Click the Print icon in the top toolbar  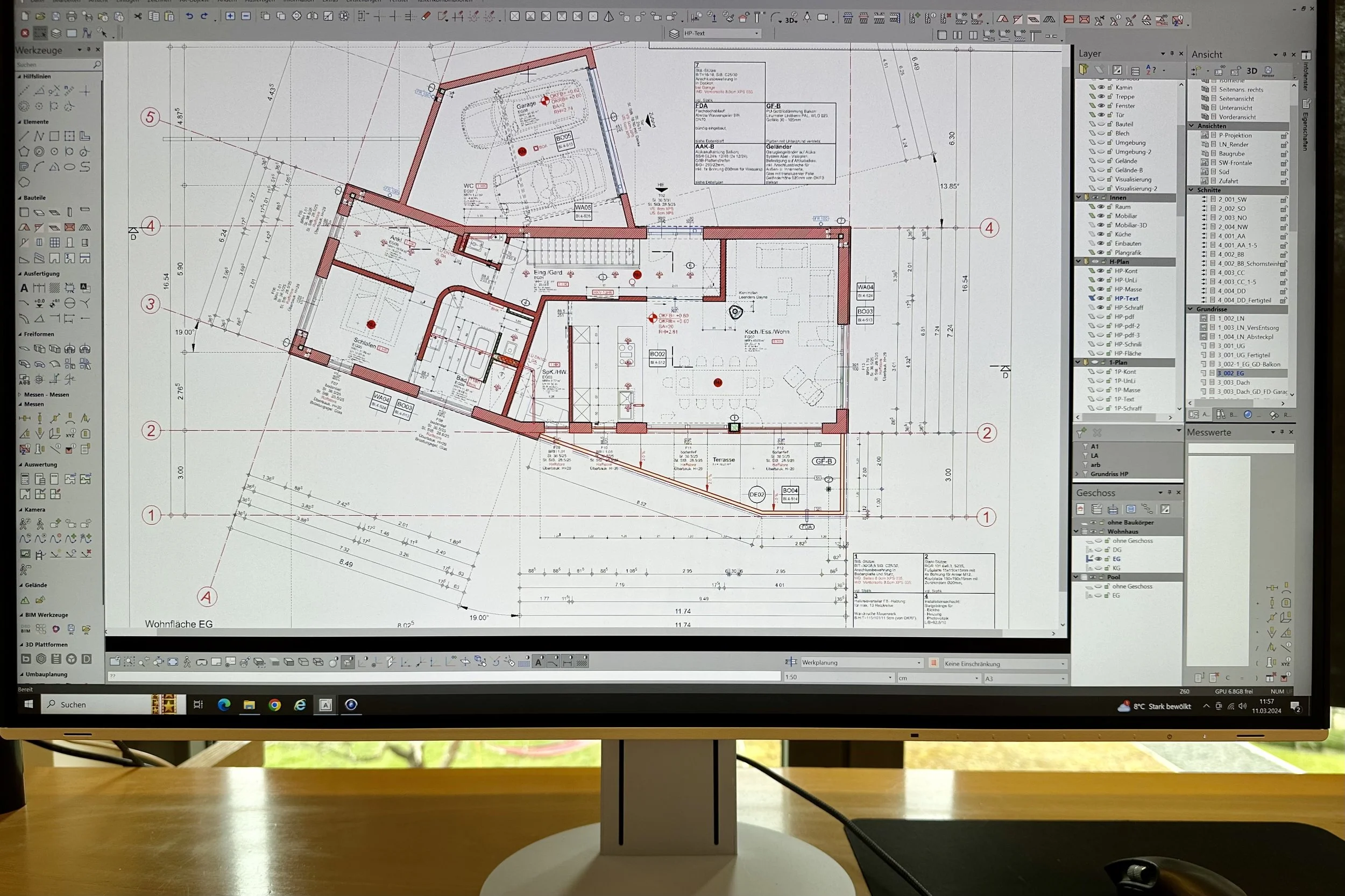coord(72,16)
